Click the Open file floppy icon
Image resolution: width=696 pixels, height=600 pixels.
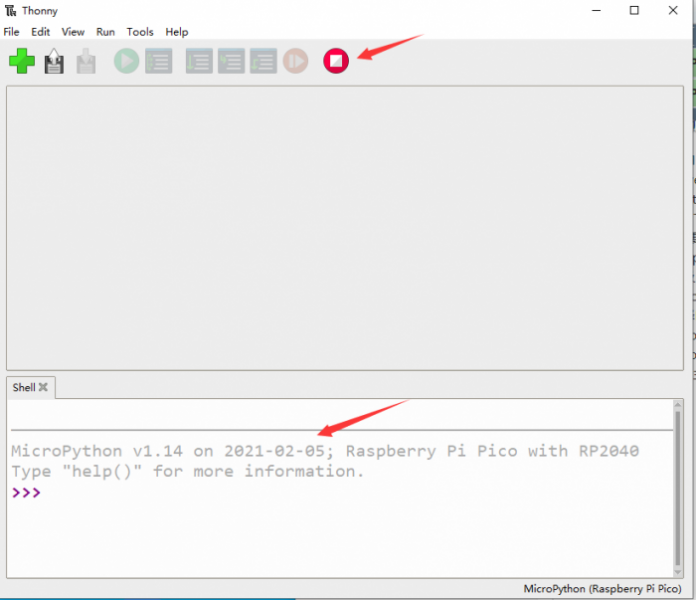tap(54, 62)
